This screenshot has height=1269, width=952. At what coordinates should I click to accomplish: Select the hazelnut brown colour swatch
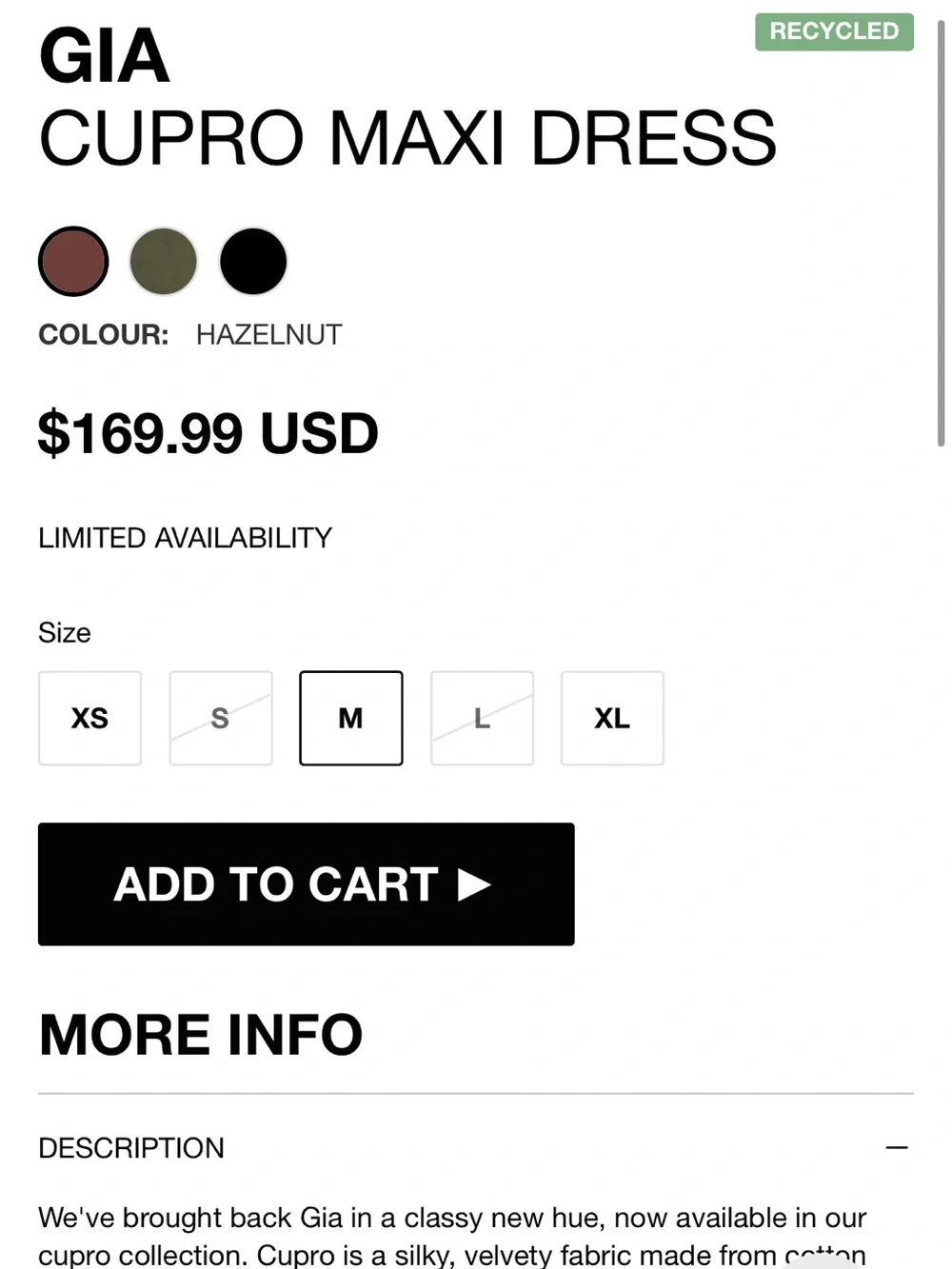(x=73, y=262)
